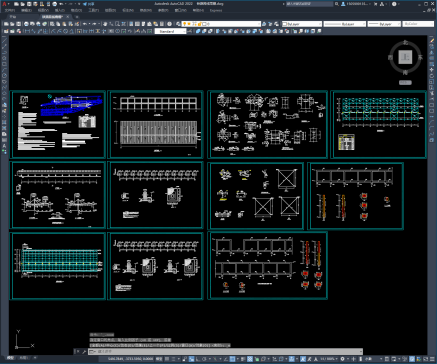Screen dimensions: 437x364
Task: Toggle drawing grid display in status bar
Action: (x=167, y=359)
